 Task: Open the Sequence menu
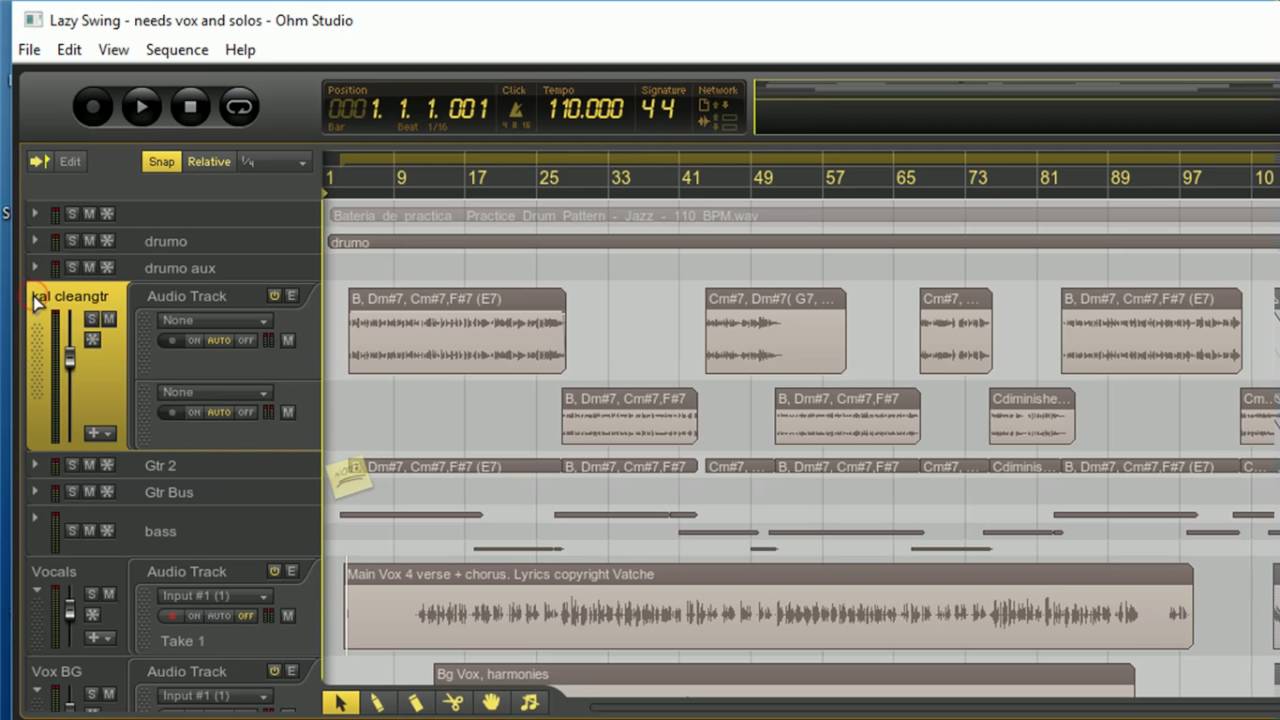point(177,49)
